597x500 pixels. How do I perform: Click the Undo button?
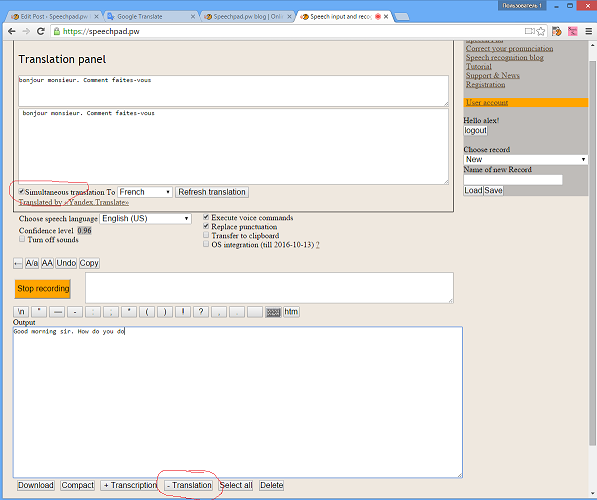click(x=66, y=263)
